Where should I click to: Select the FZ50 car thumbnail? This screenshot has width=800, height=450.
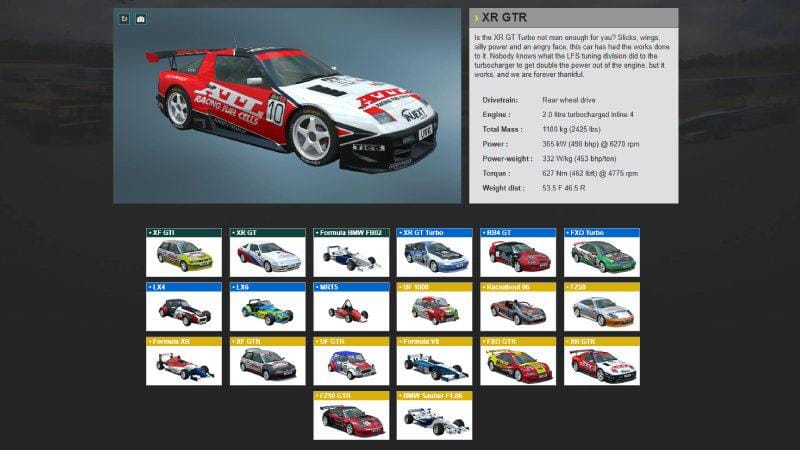pos(602,307)
